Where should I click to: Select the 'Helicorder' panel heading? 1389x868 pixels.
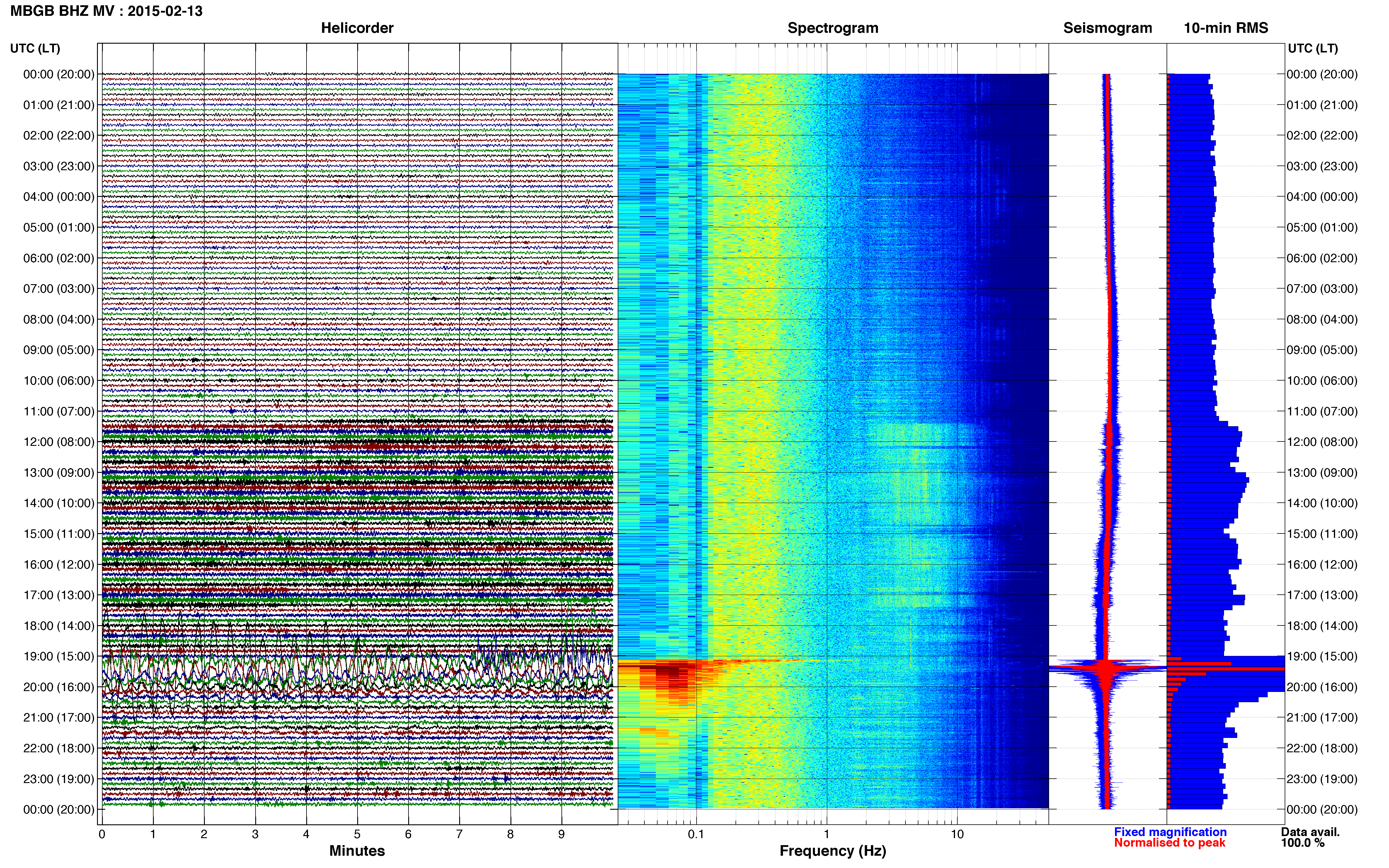(x=357, y=28)
